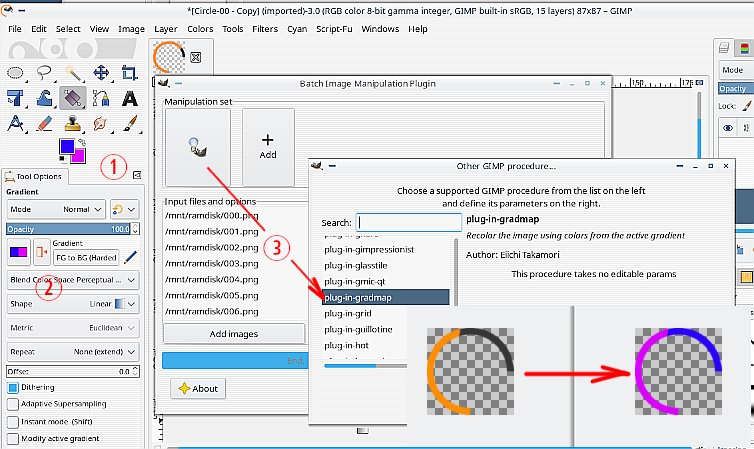The width and height of the screenshot is (754, 449).
Task: Click the canvas navigation icon by the ruler
Action: pyautogui.click(x=700, y=83)
